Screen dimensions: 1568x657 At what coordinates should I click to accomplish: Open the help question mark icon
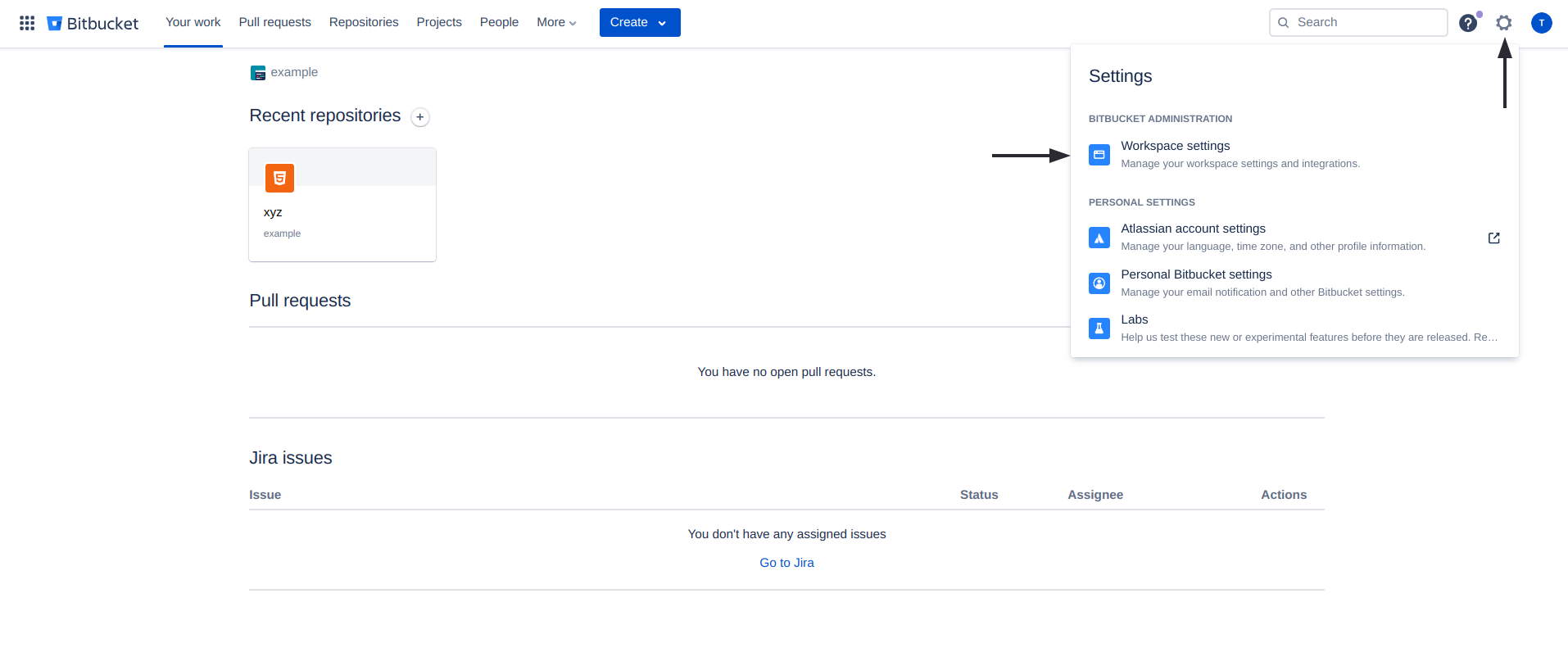pos(1468,23)
